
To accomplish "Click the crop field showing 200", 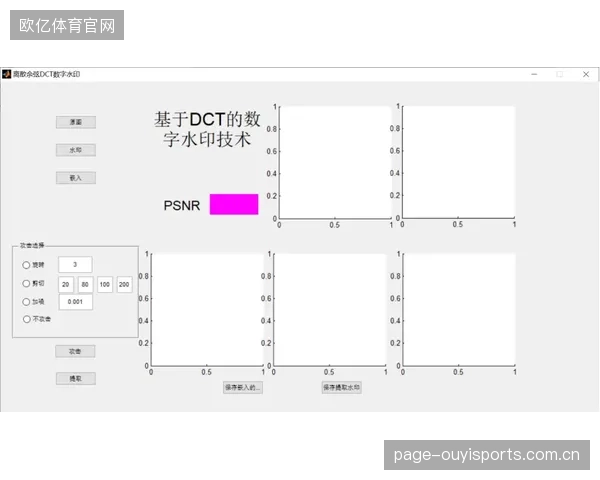I will pos(124,284).
